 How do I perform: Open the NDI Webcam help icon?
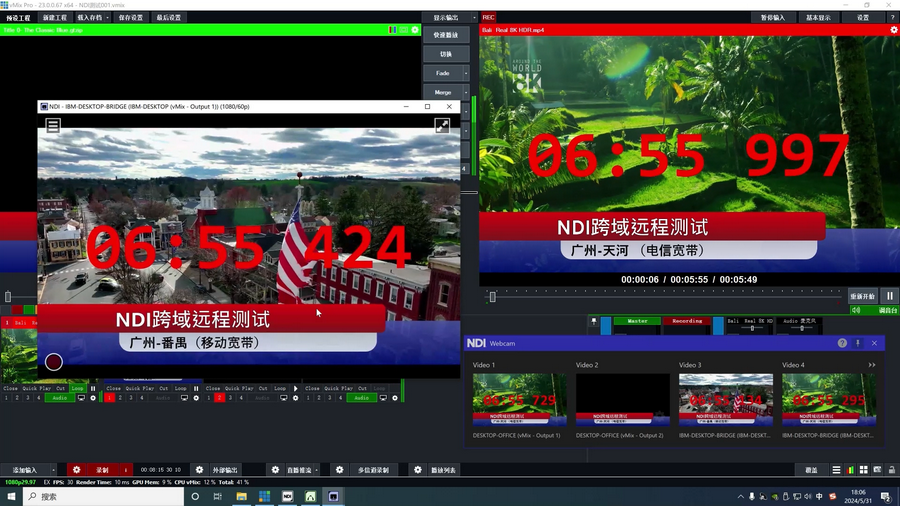[x=842, y=343]
